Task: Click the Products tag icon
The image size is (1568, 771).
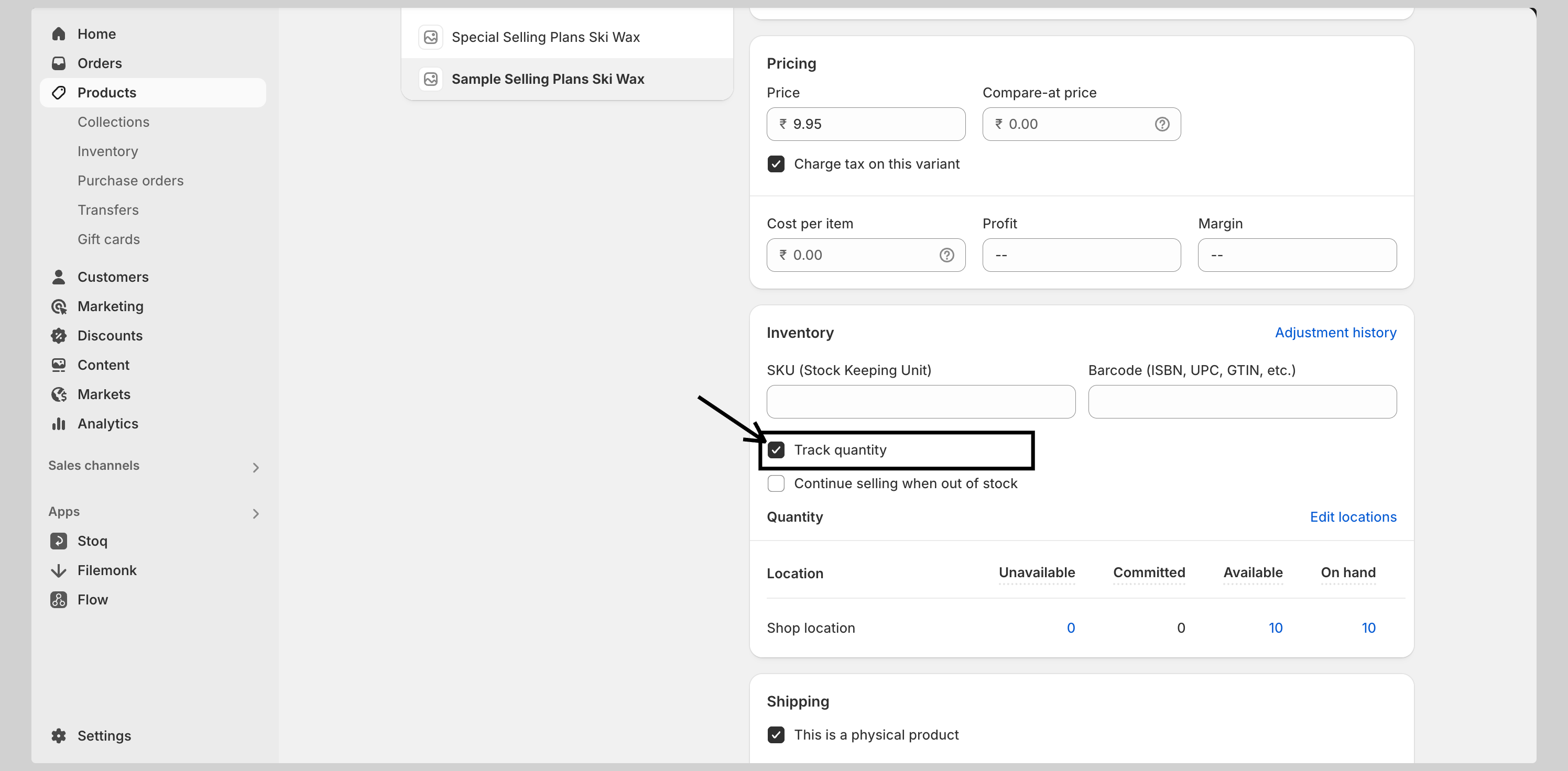Action: pos(59,93)
